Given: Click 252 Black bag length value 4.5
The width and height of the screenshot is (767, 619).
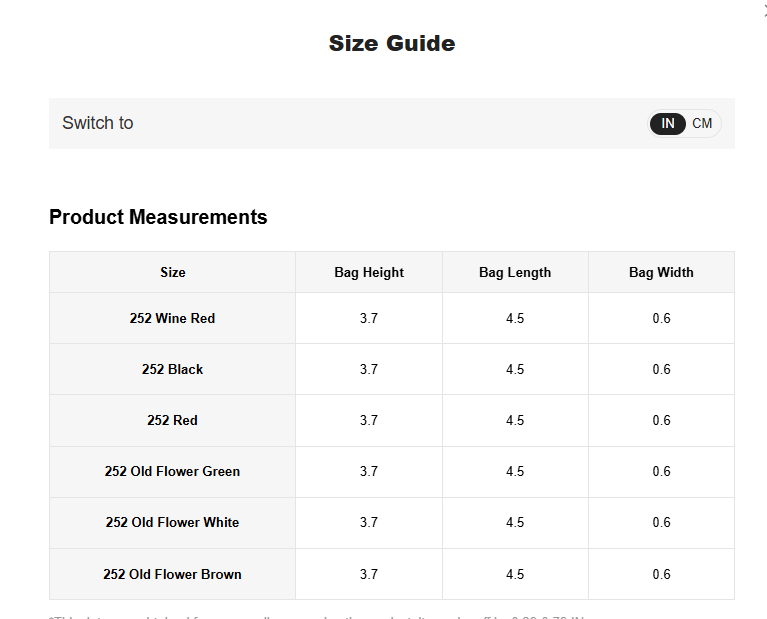Looking at the screenshot, I should tap(515, 369).
